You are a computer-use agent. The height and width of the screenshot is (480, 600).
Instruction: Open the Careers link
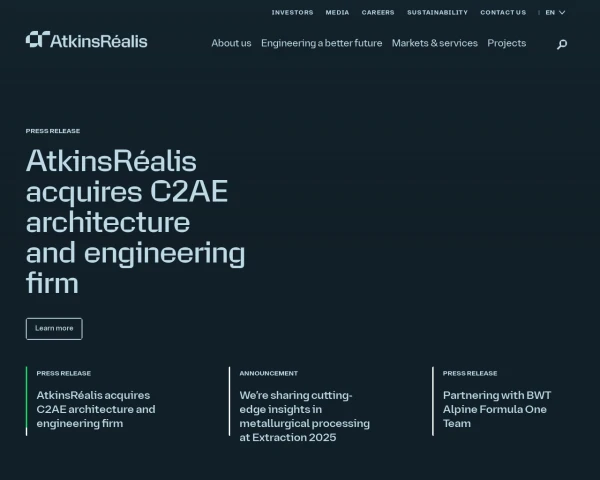(378, 13)
